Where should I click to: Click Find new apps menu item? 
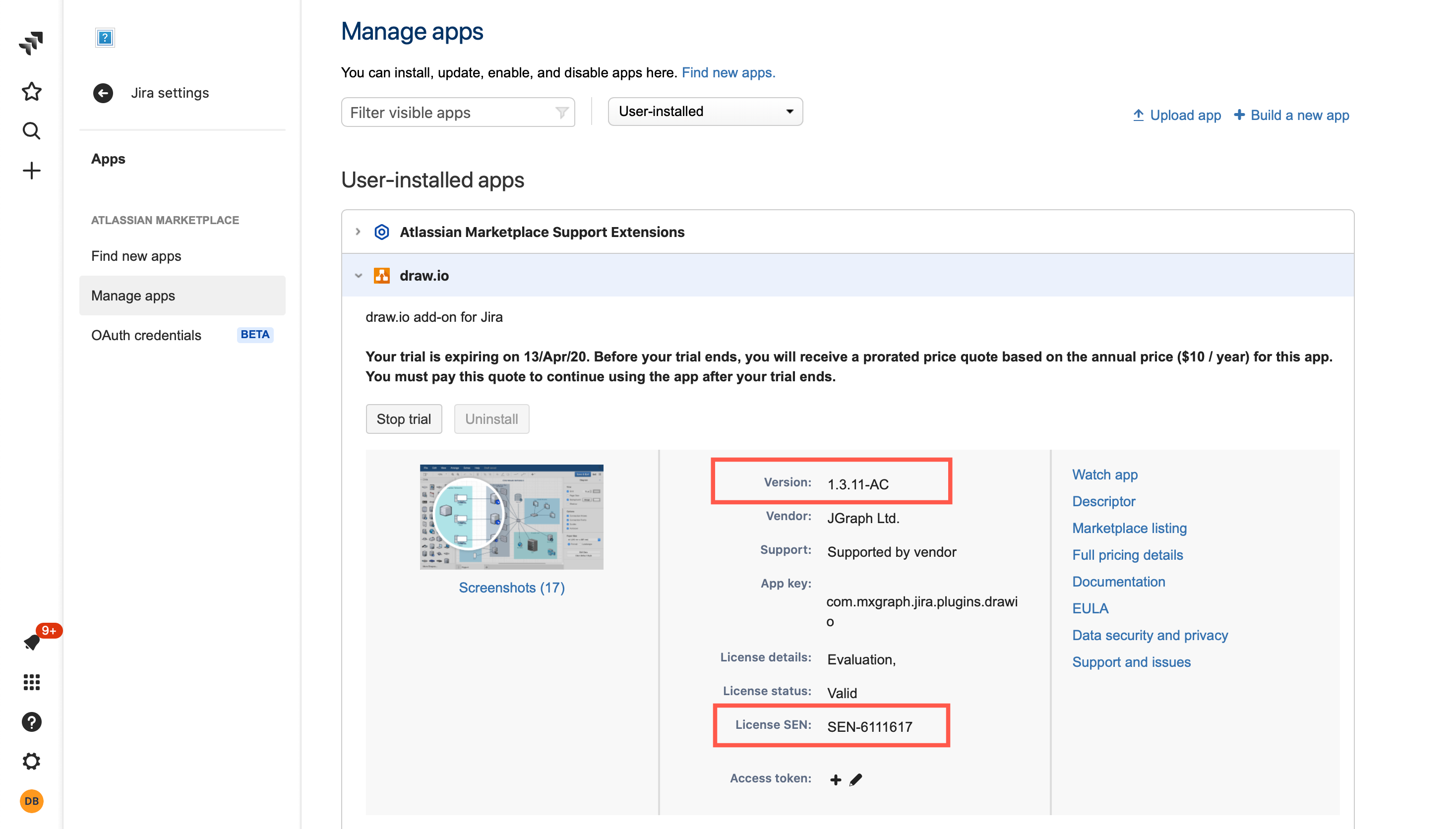click(136, 256)
